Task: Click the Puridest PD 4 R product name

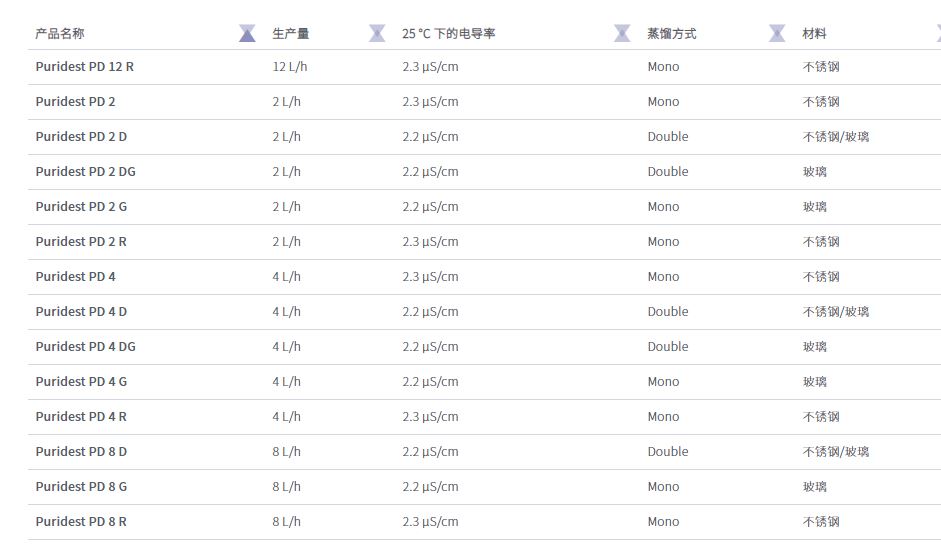Action: coord(81,417)
